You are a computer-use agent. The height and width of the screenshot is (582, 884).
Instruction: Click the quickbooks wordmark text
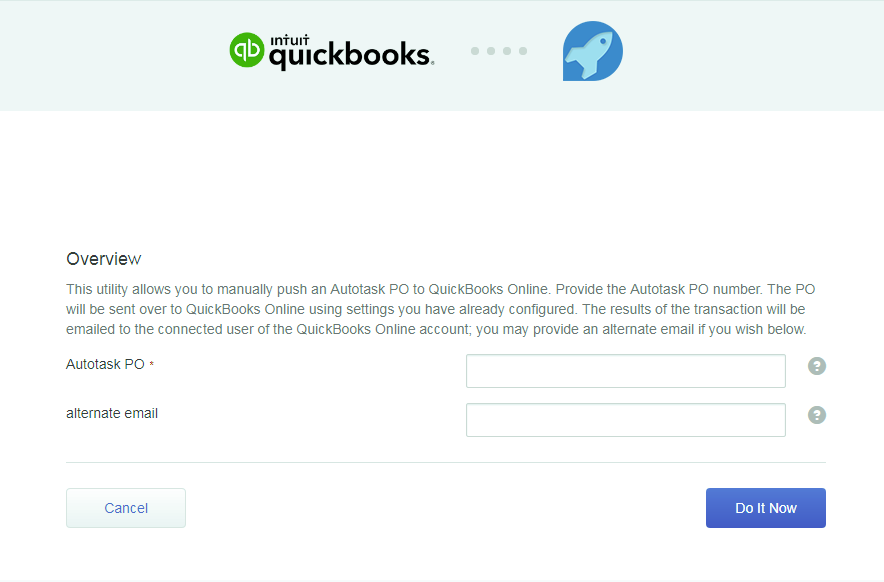351,56
